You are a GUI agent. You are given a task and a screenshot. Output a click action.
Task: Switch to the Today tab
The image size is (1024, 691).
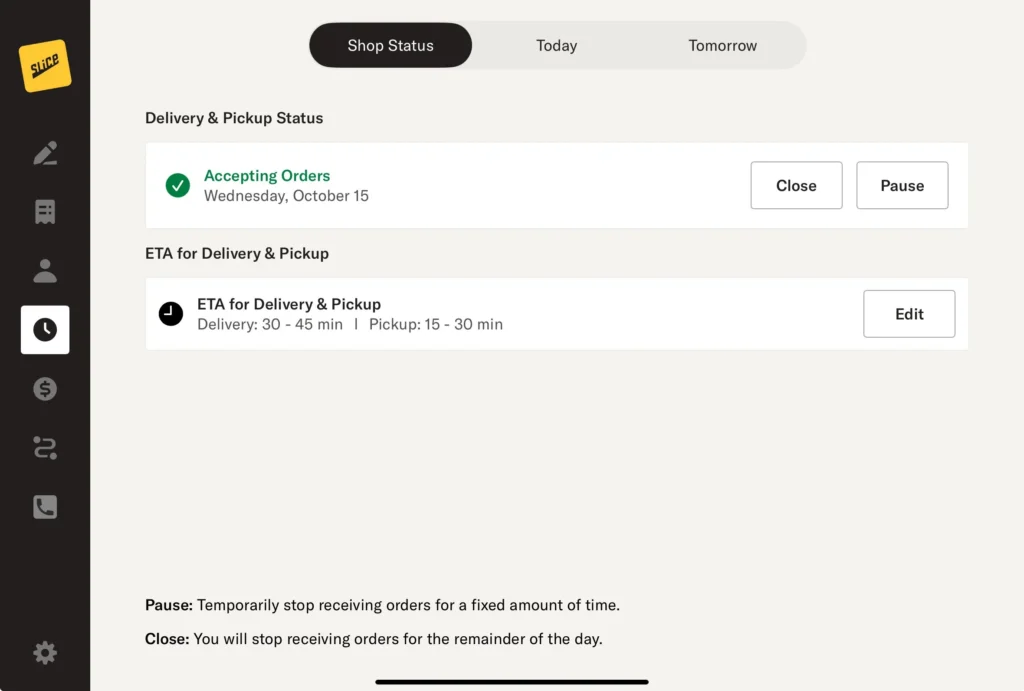(x=556, y=46)
